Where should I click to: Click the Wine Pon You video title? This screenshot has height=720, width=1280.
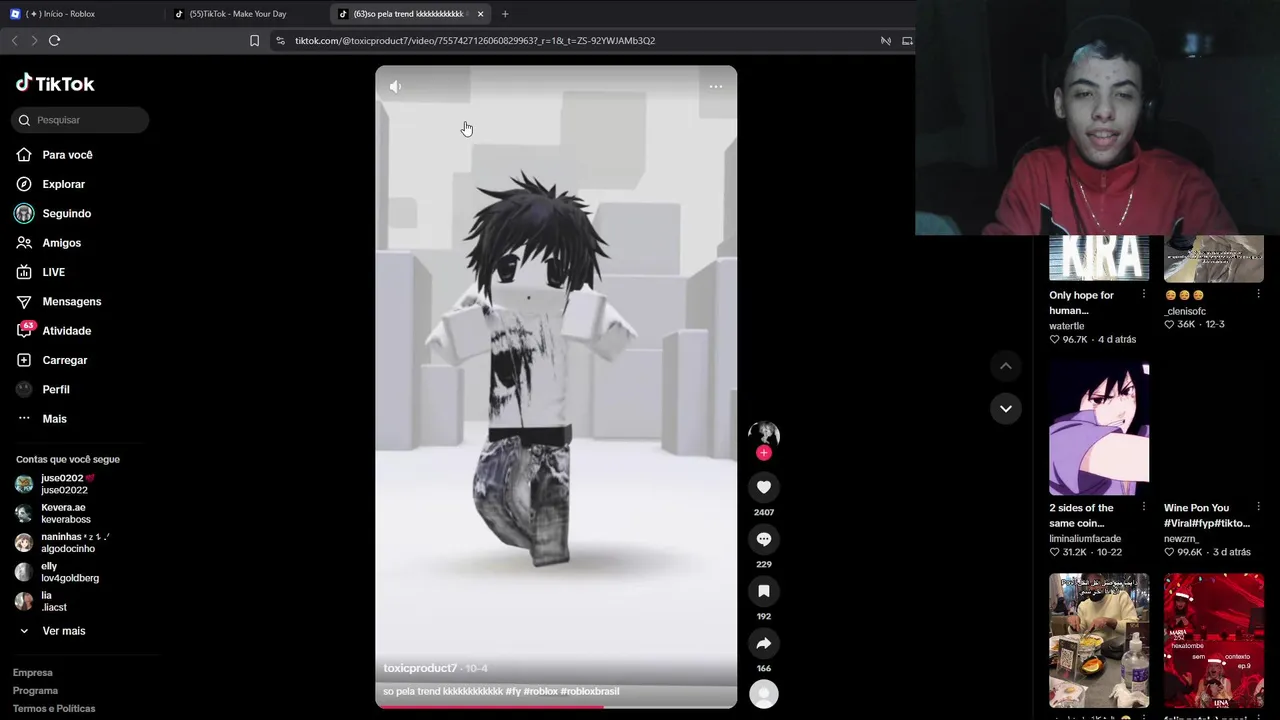click(1207, 515)
